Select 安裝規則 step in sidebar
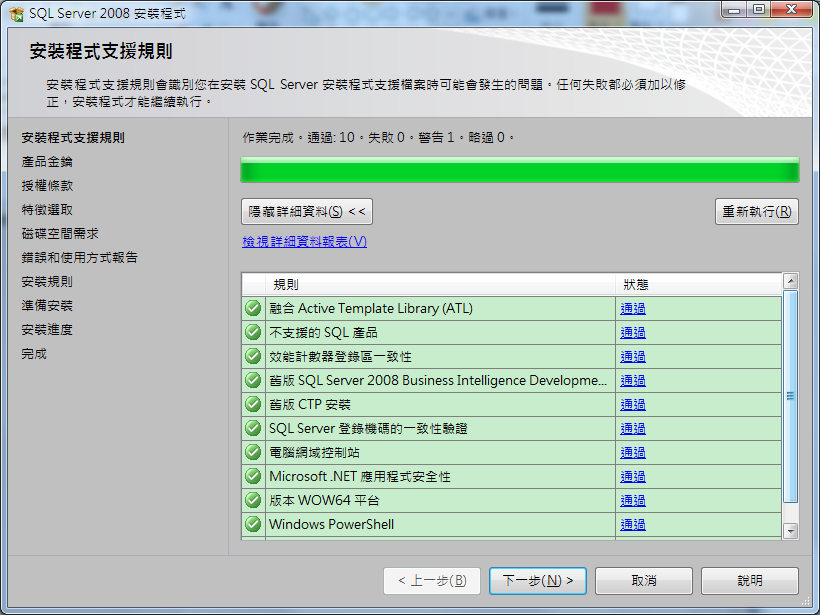The width and height of the screenshot is (820, 615). 47,281
